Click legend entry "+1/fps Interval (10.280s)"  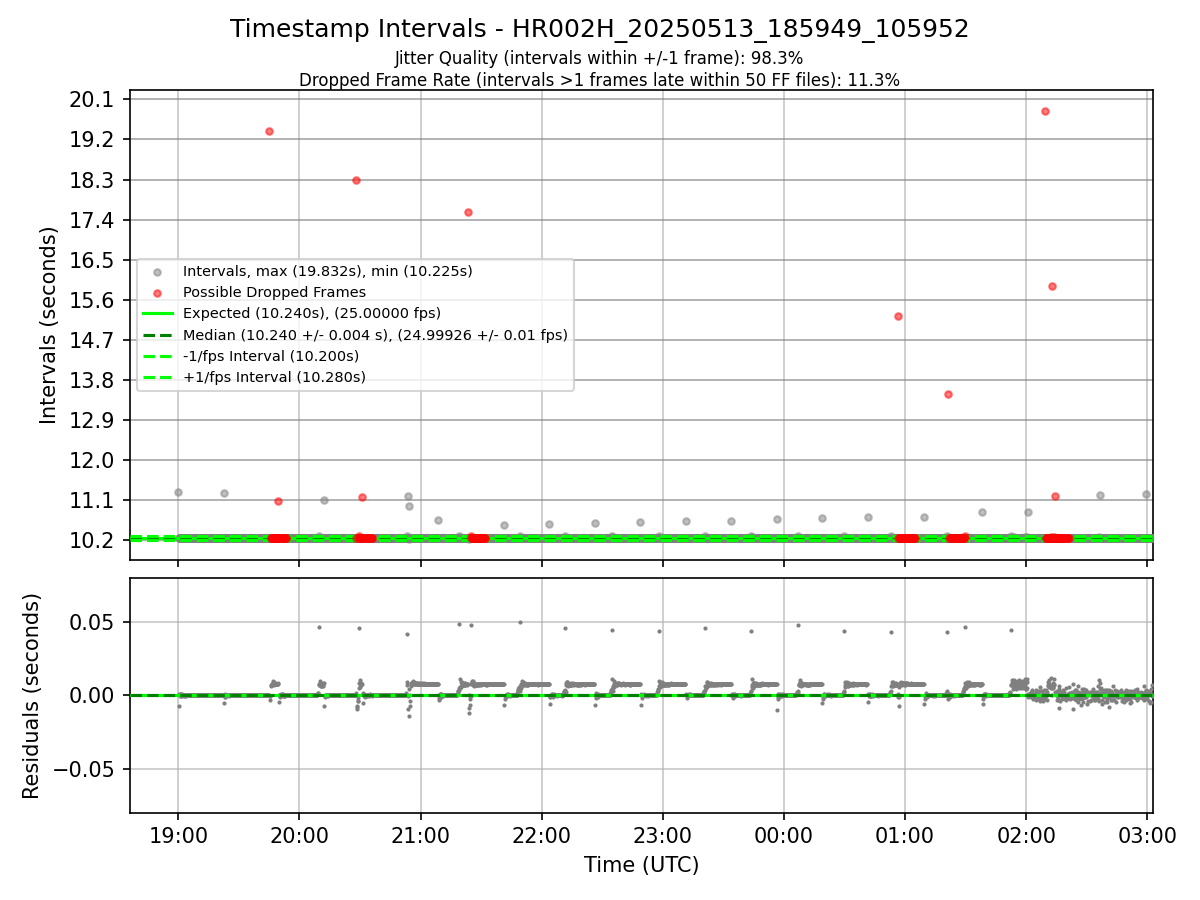274,377
